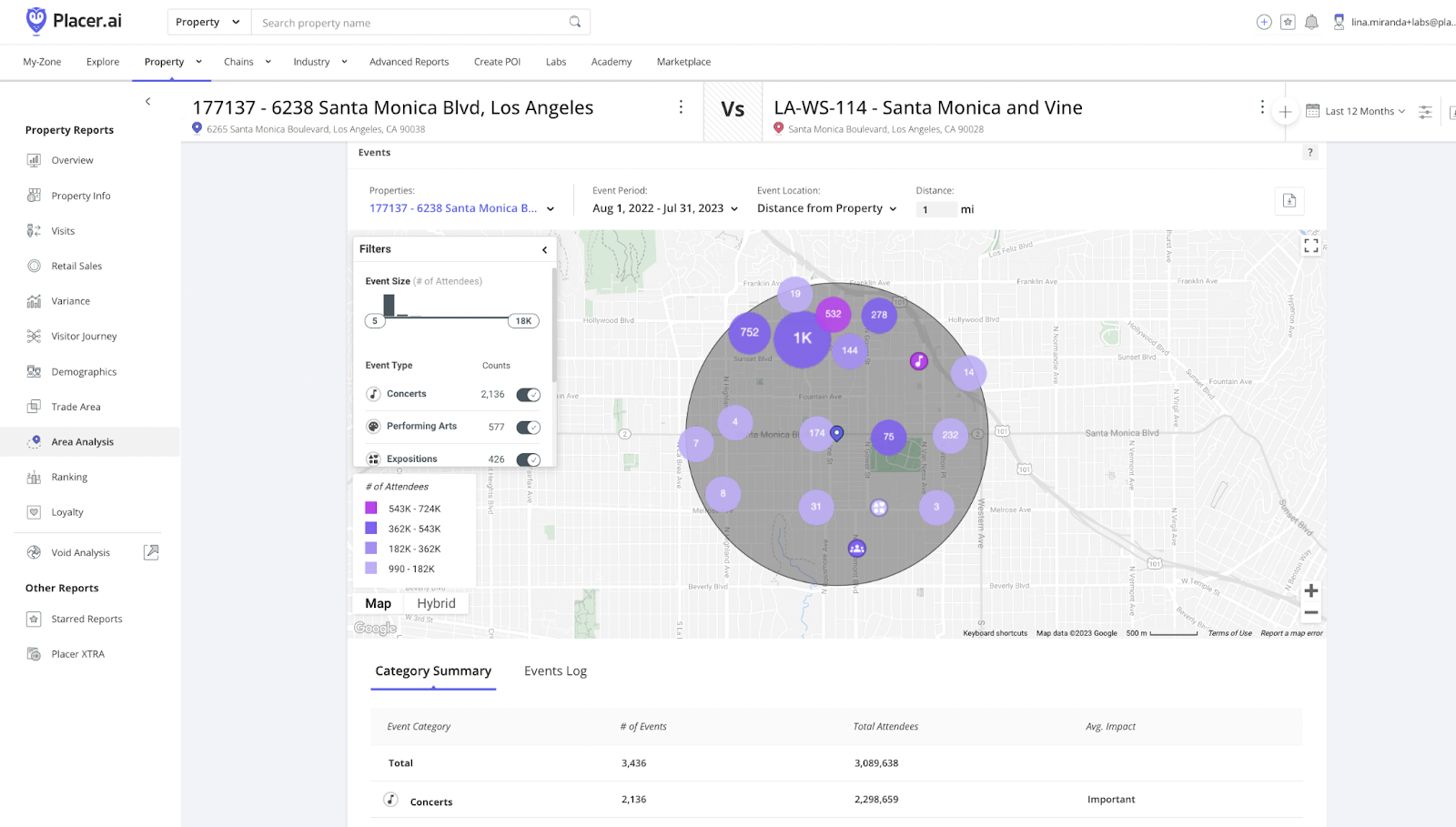The image size is (1456, 827).
Task: Open options menu for Santa Monica and Vine
Action: 1262,107
